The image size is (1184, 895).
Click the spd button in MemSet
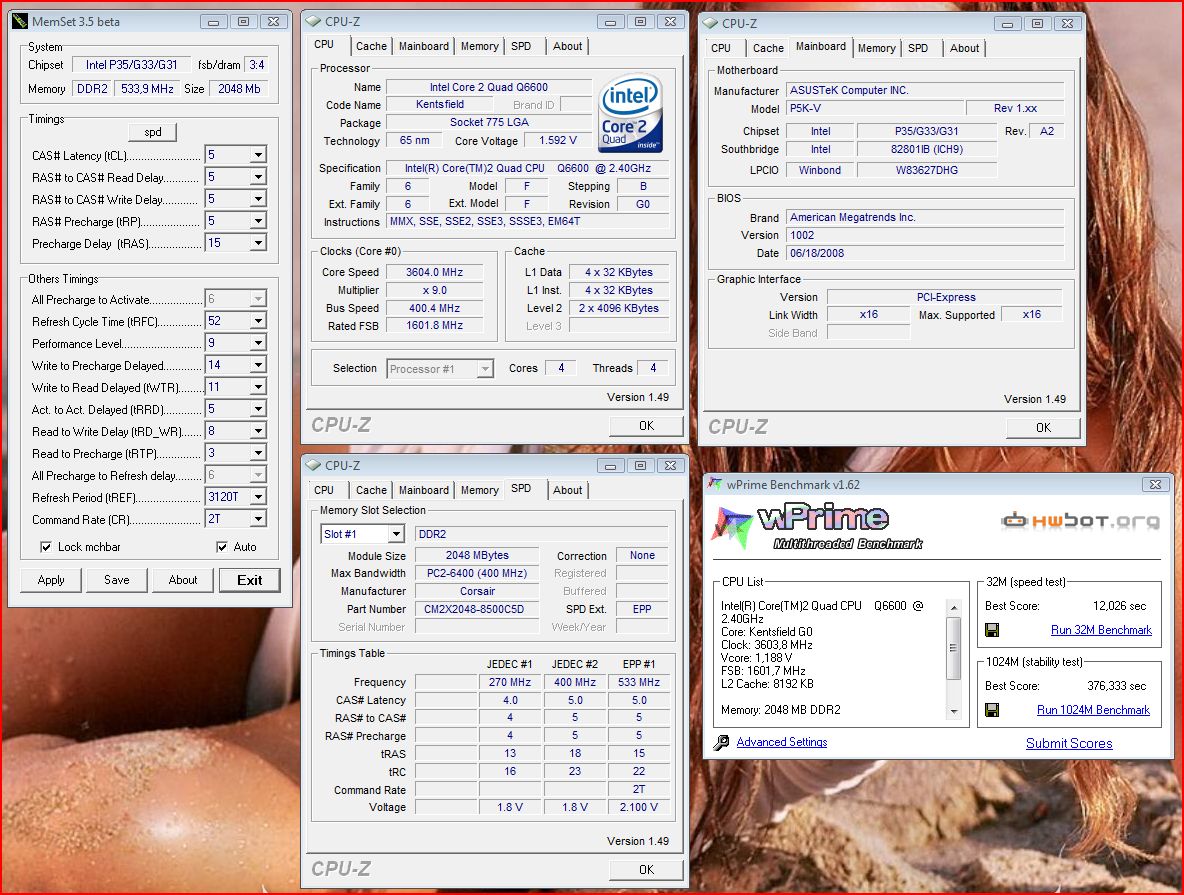(153, 132)
